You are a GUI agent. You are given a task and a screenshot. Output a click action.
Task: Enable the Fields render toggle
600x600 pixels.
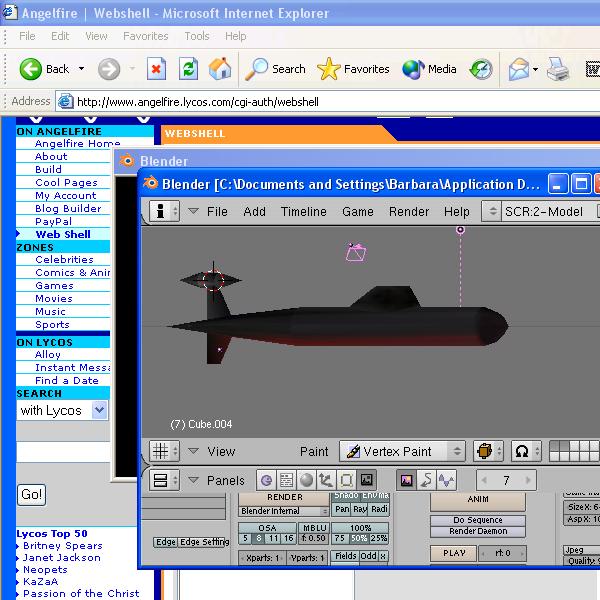(x=345, y=557)
